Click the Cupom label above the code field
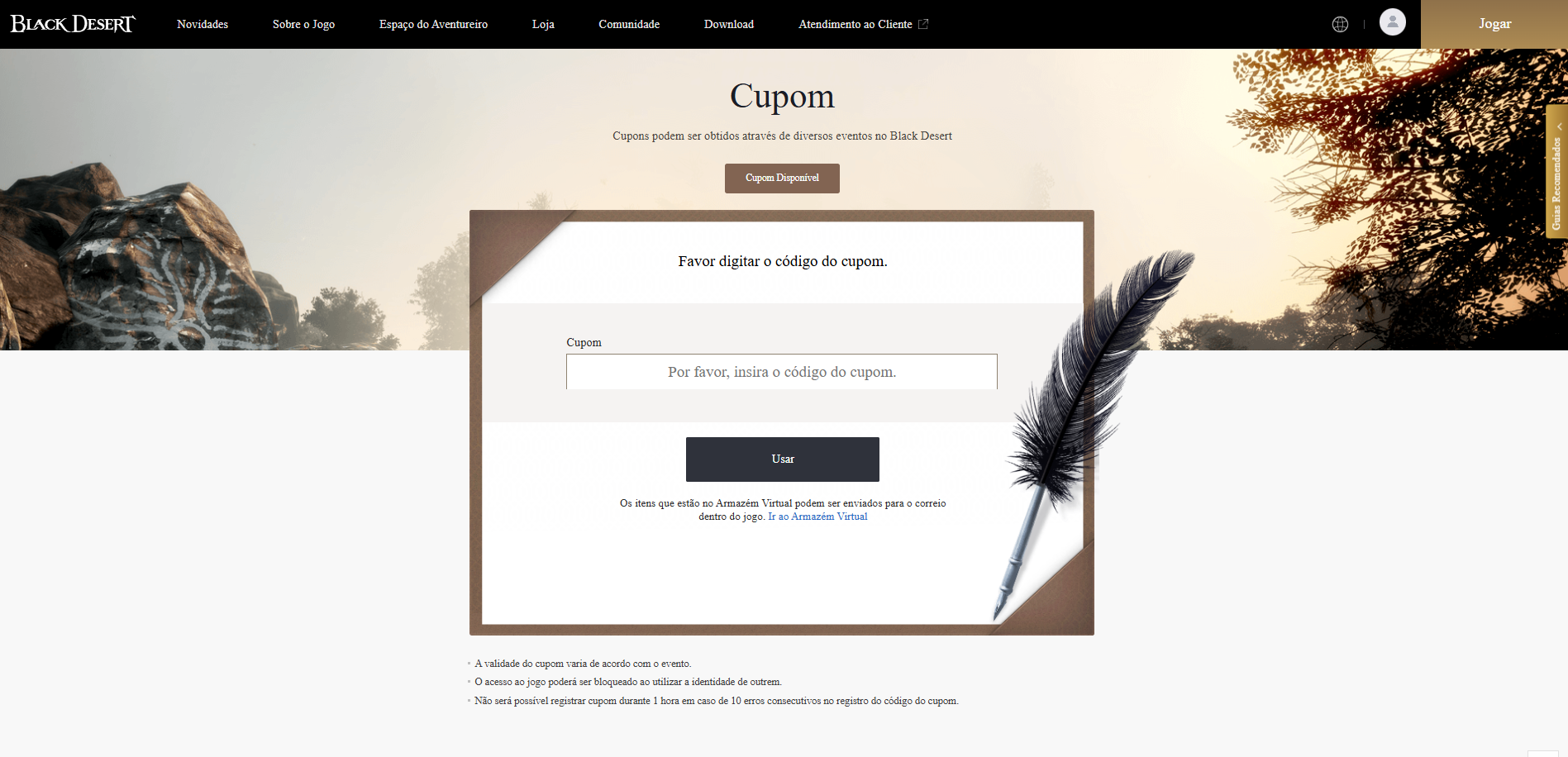This screenshot has width=1568, height=757. tap(584, 343)
